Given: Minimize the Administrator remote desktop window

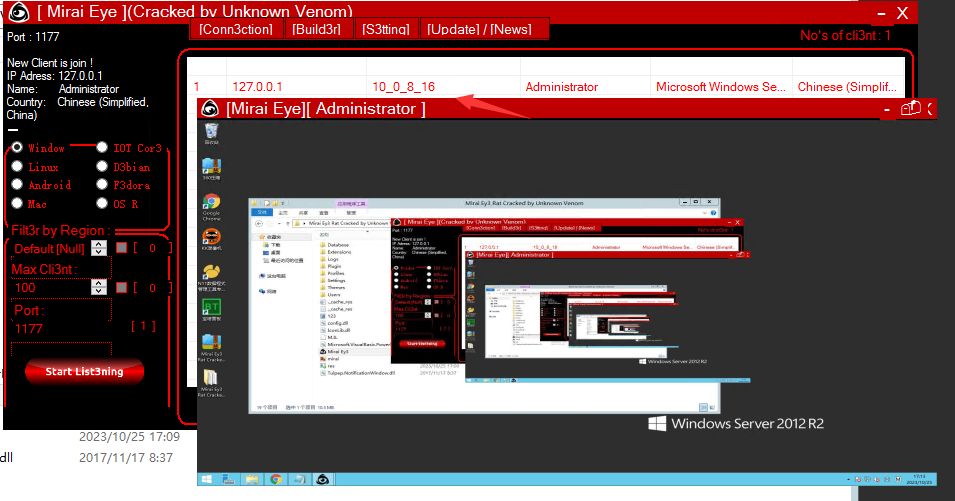Looking at the screenshot, I should (887, 110).
